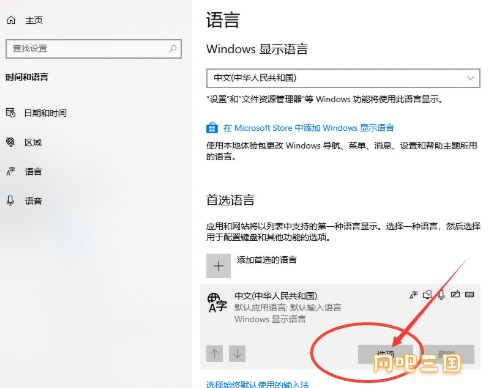Open 选择始终默认使用的输入法 link
492x388 pixels.
257,384
